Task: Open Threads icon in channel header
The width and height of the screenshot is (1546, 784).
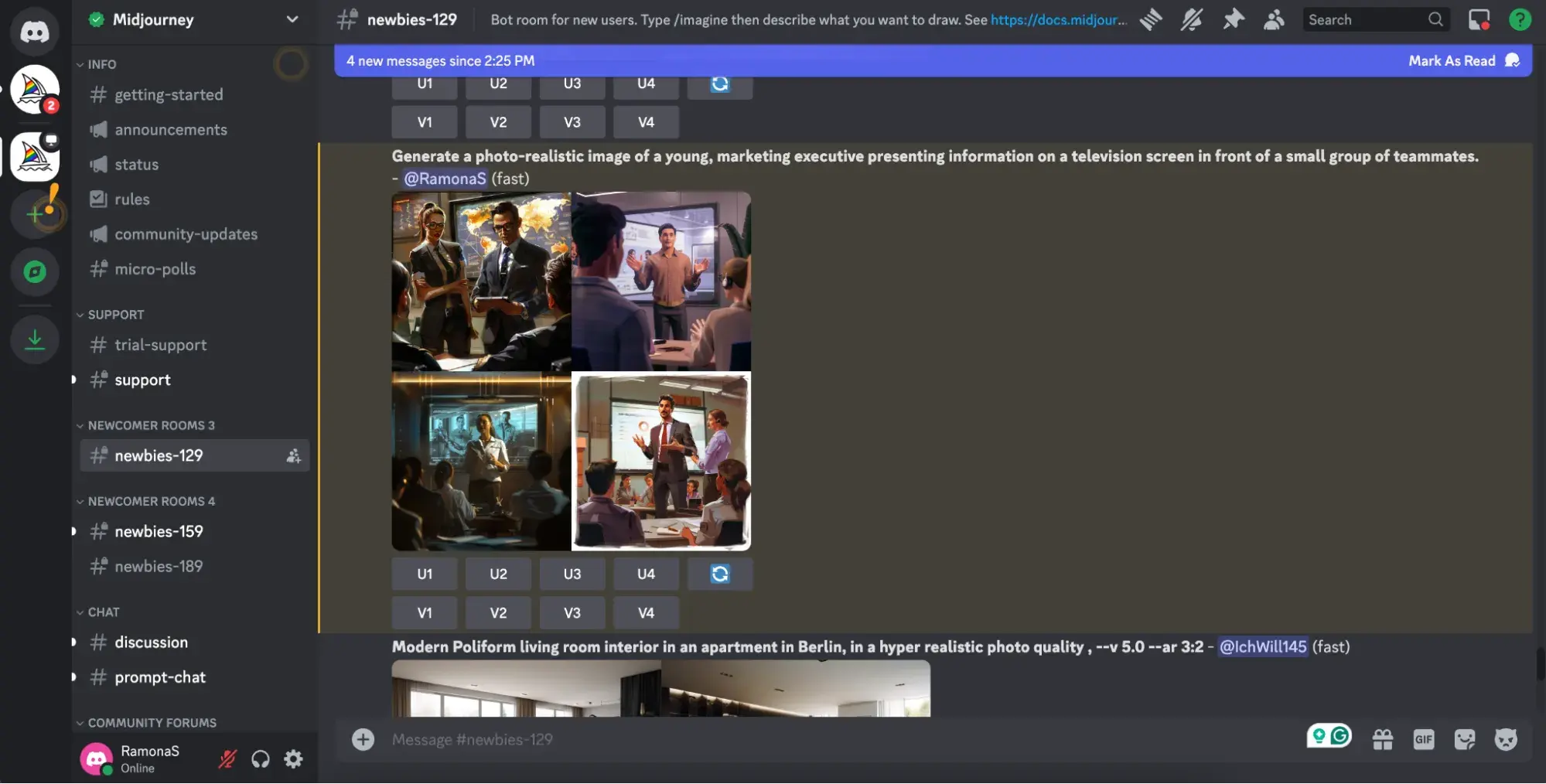Action: (x=1151, y=19)
